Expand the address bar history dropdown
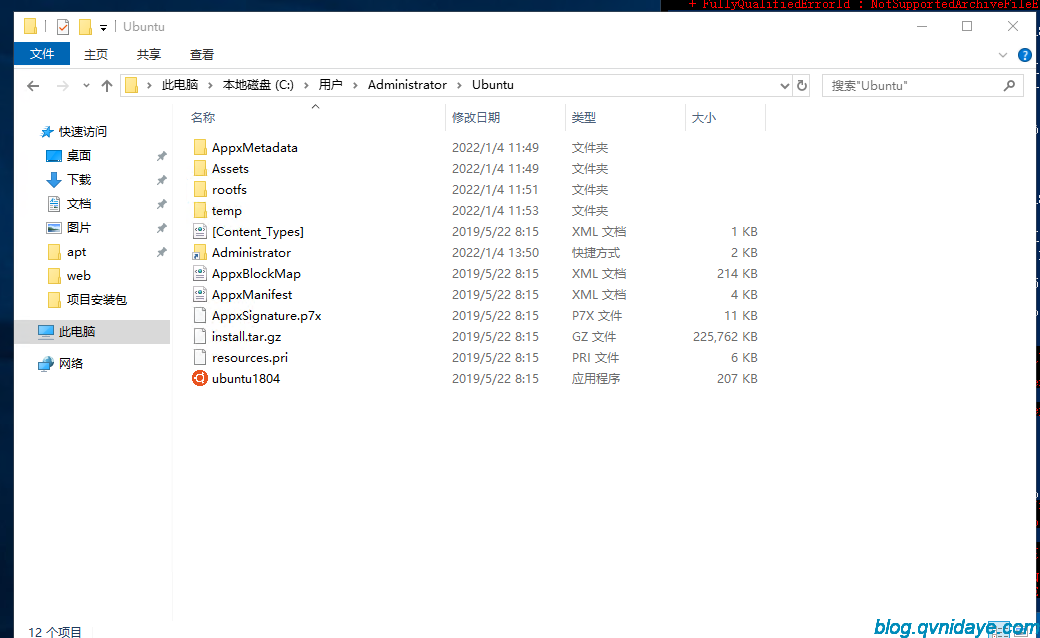1040x638 pixels. pyautogui.click(x=785, y=86)
